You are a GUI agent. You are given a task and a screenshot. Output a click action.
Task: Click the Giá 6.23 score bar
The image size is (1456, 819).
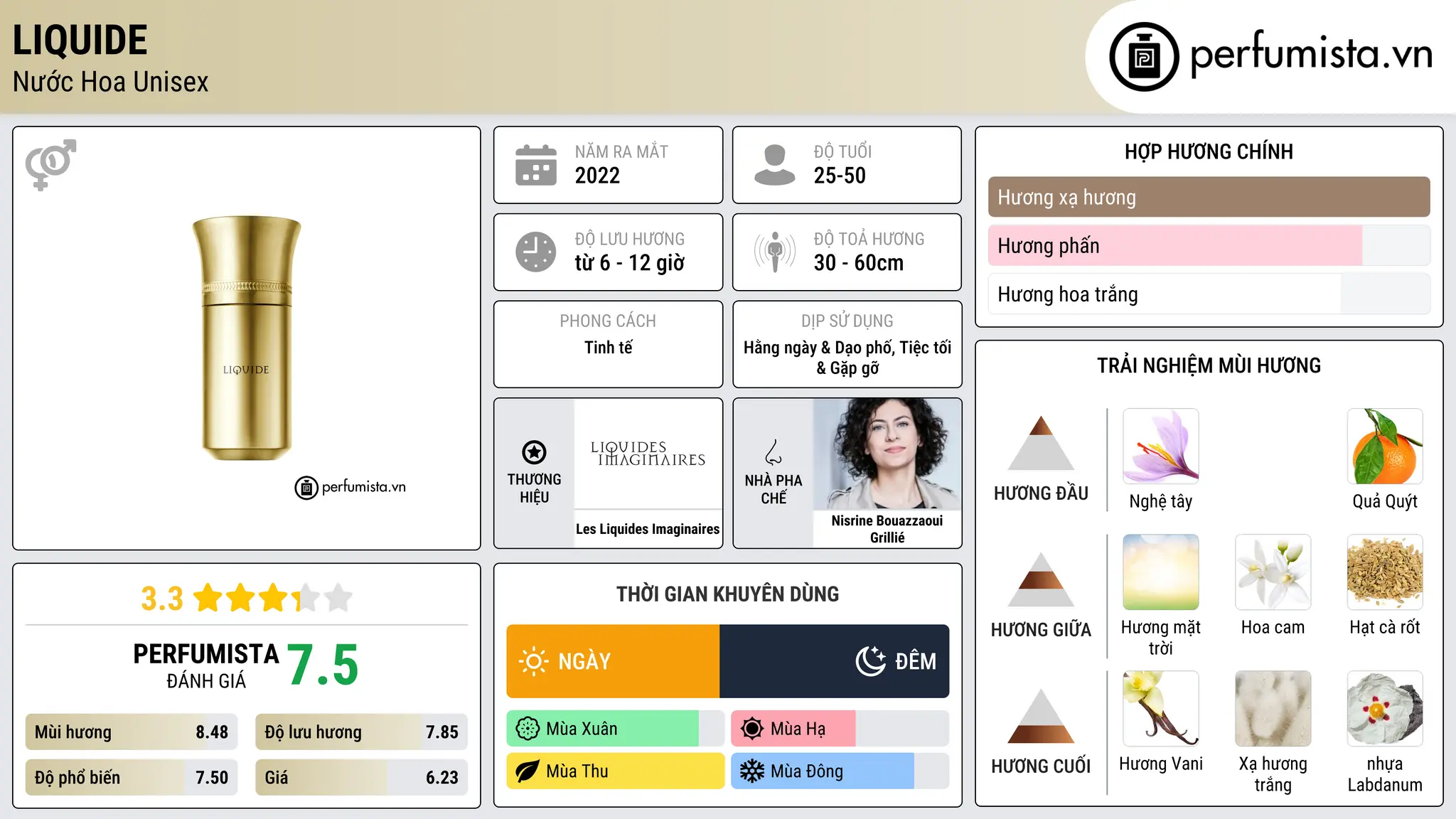click(361, 778)
